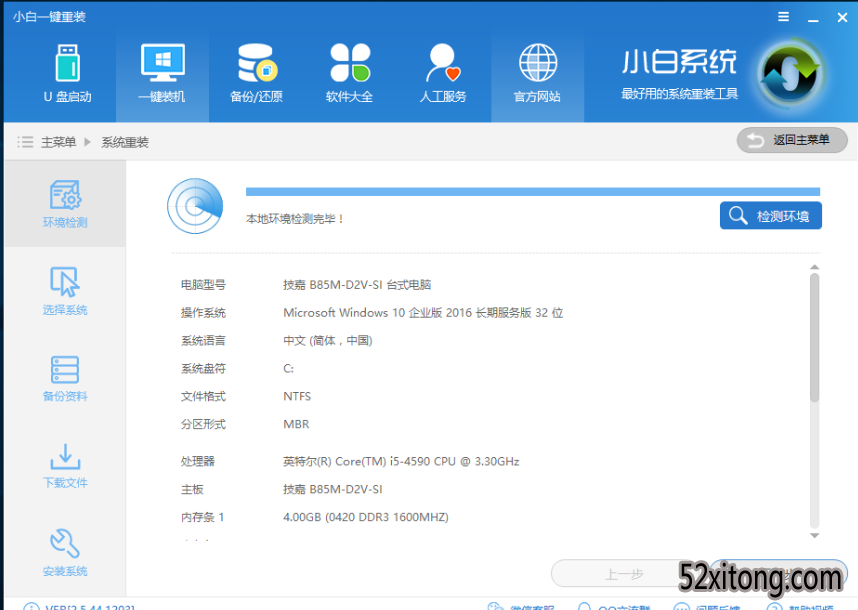The image size is (858, 610).
Task: Click the 主菜单 breadcrumb
Action: (59, 142)
